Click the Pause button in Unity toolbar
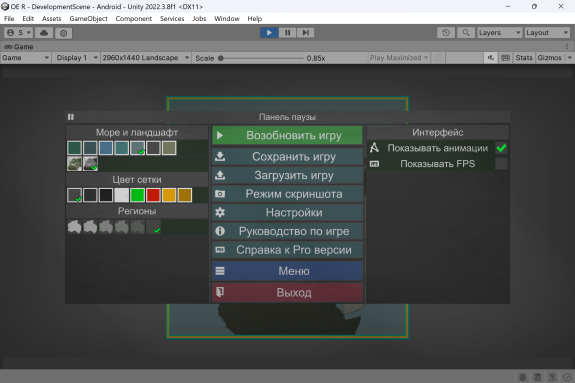This screenshot has height=383, width=575. coord(288,33)
